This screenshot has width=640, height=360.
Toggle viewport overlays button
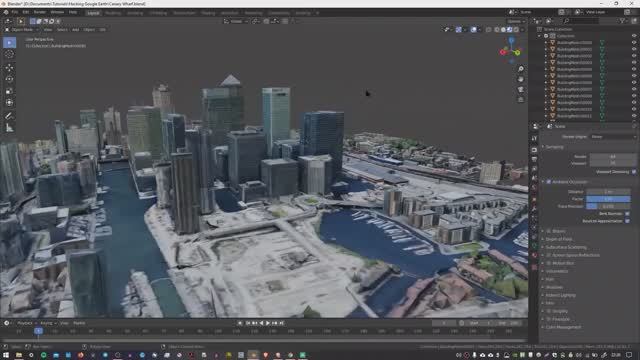(x=473, y=29)
